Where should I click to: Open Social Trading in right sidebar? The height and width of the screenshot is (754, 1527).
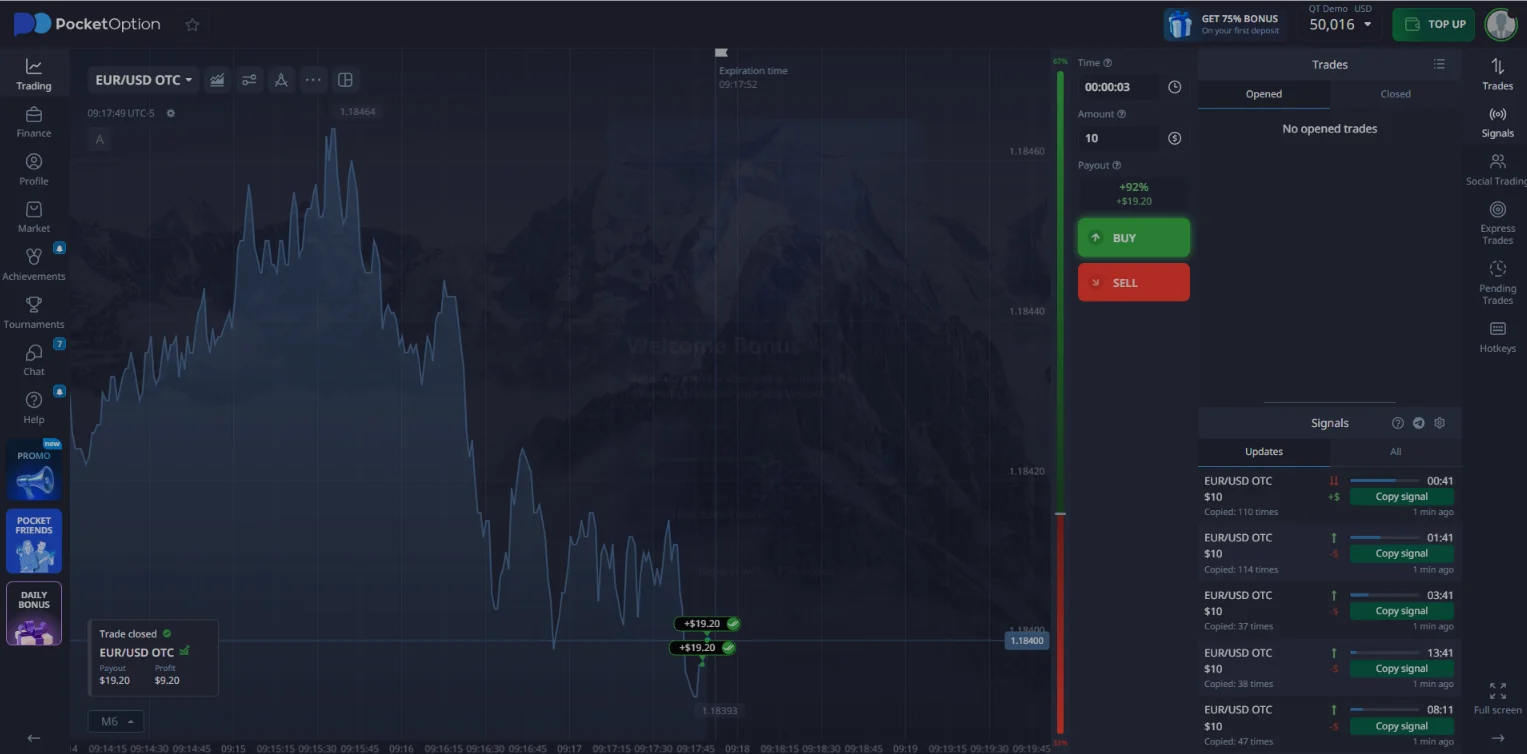tap(1497, 170)
